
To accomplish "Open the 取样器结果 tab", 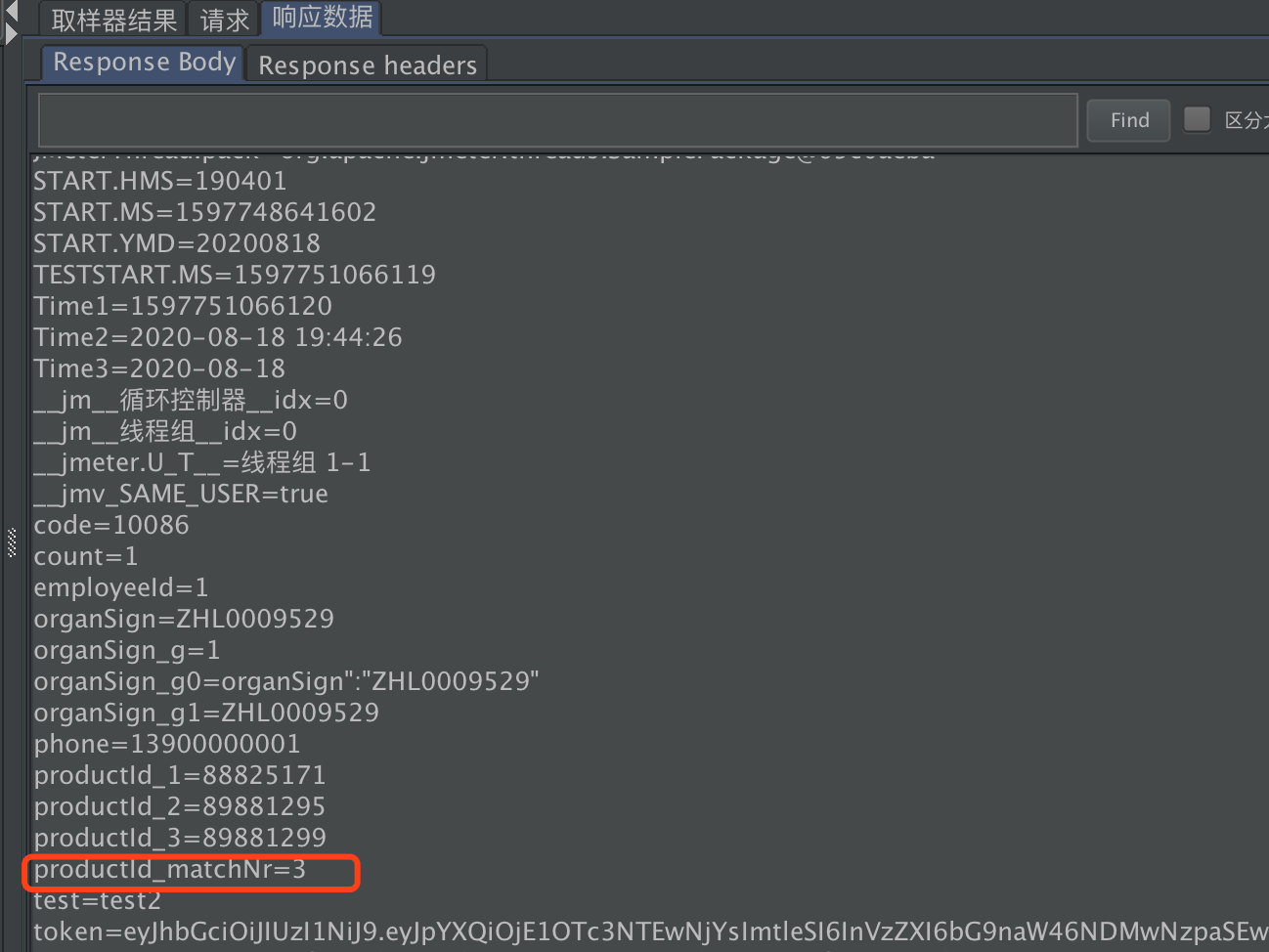I will pos(113,20).
